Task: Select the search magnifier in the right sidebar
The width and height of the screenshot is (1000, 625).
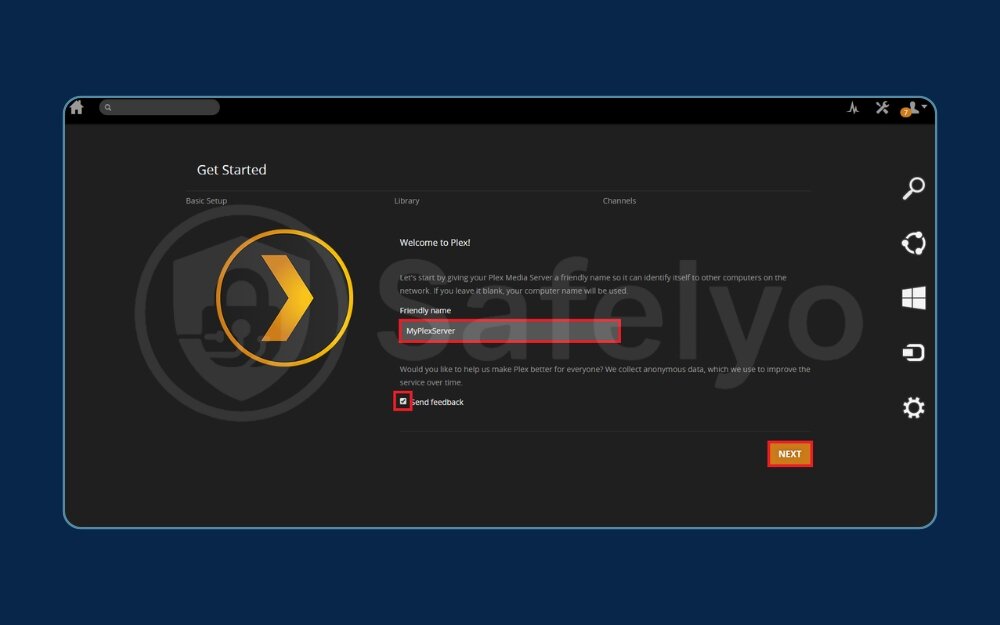Action: tap(913, 187)
